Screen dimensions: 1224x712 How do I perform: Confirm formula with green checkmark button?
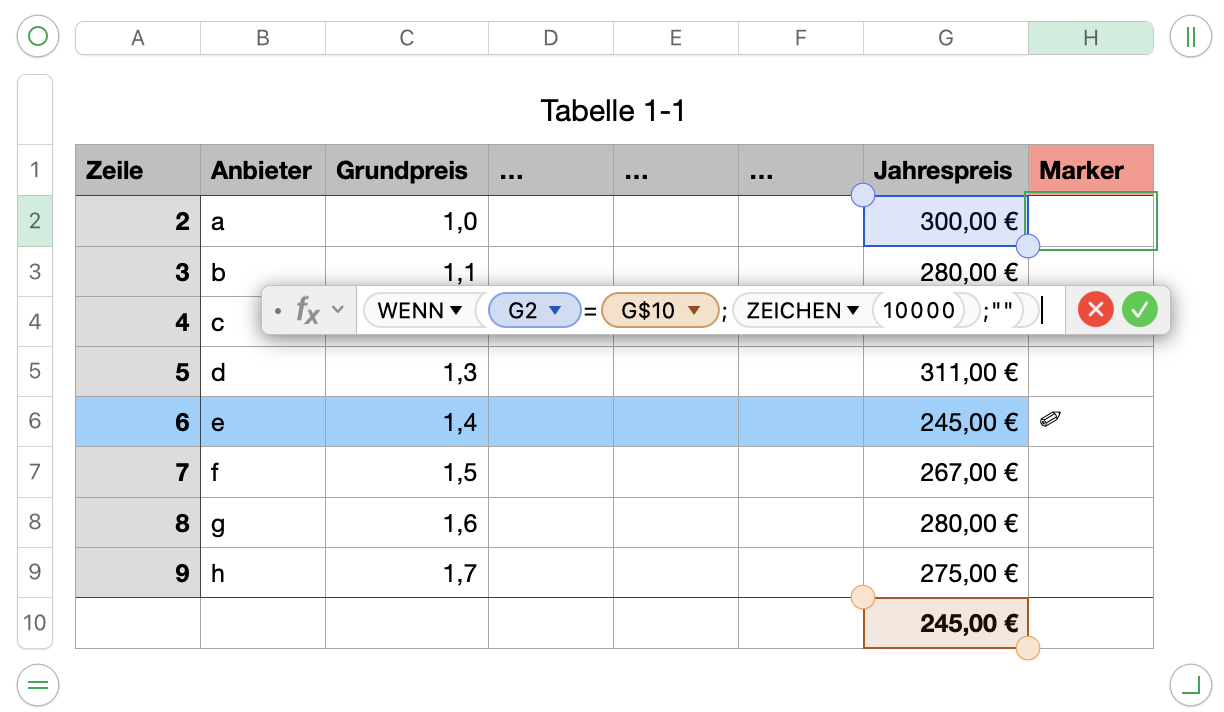pos(1139,310)
